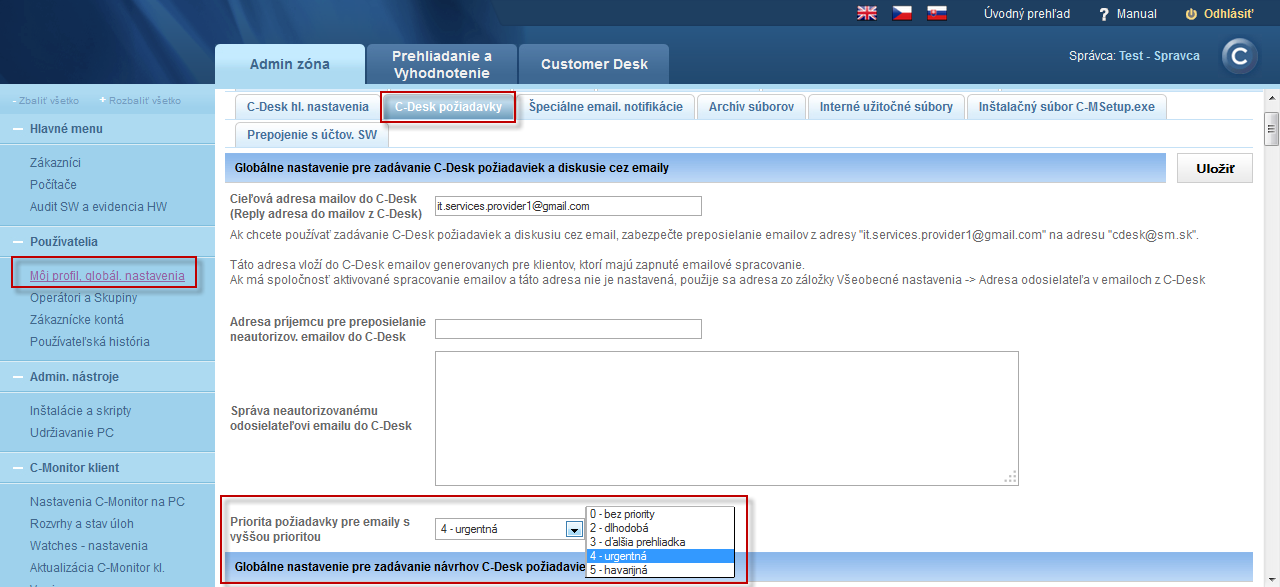Open Špeciálne email. notifikácie tab
Image resolution: width=1280 pixels, height=587 pixels.
coord(606,106)
